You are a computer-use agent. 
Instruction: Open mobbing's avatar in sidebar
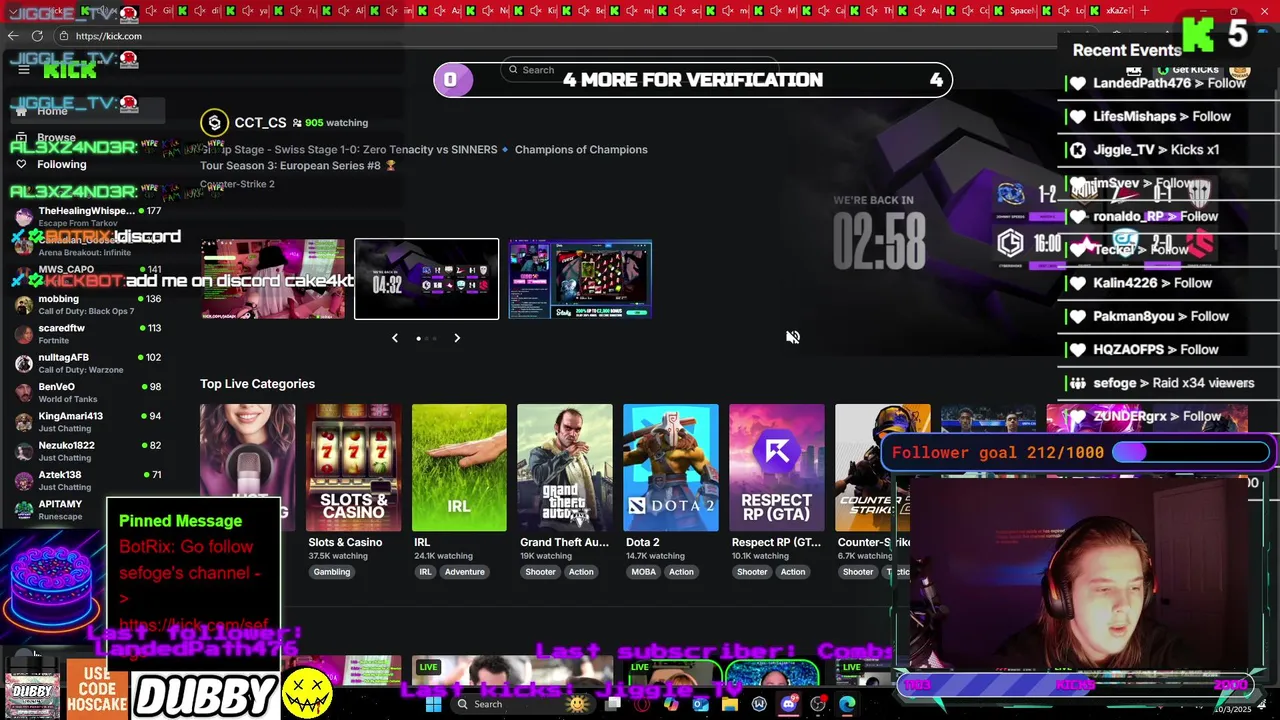coord(24,305)
